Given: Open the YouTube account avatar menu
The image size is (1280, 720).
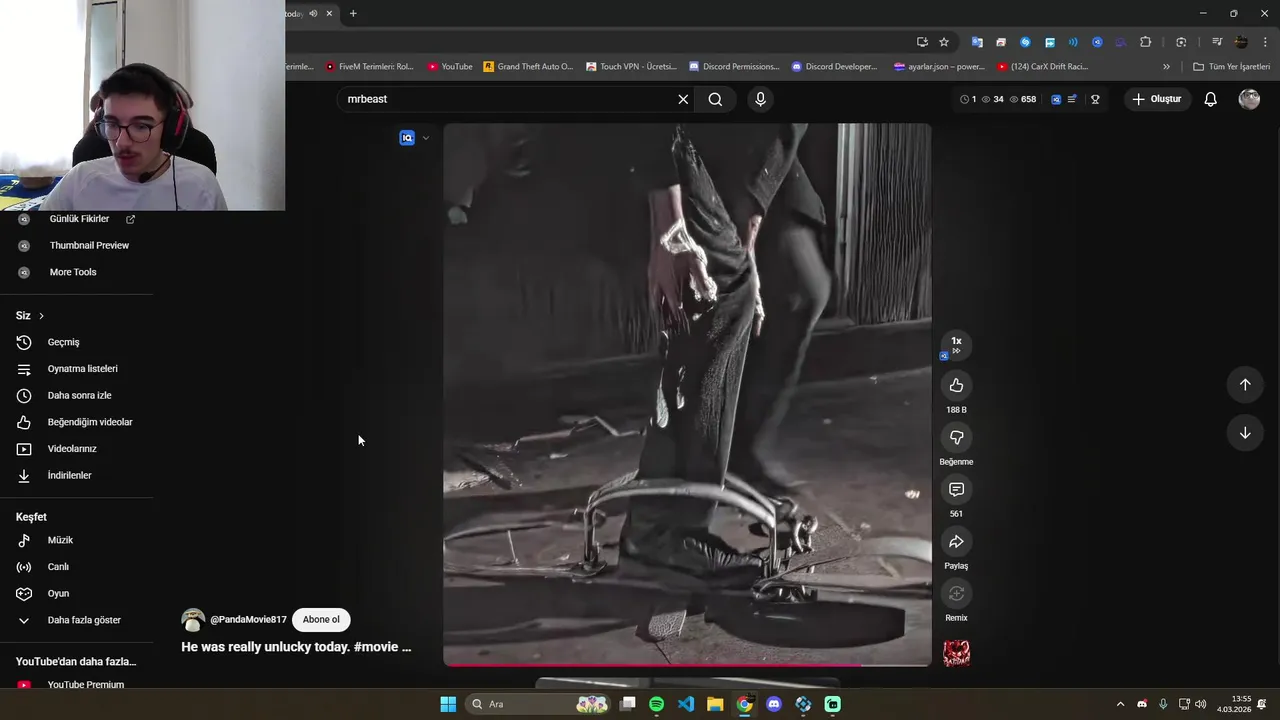Looking at the screenshot, I should tap(1249, 99).
